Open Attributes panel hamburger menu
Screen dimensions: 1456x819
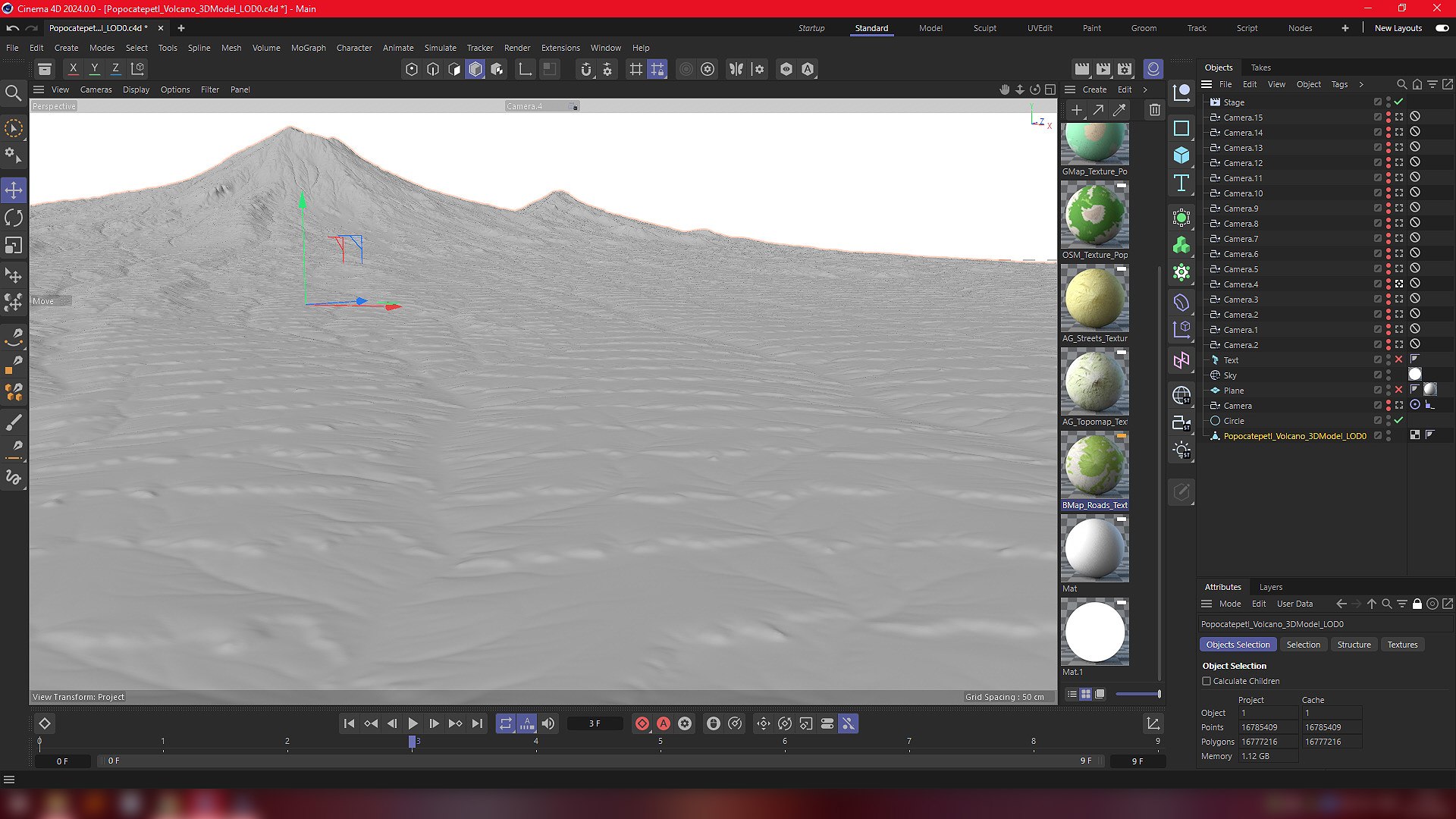point(1207,604)
